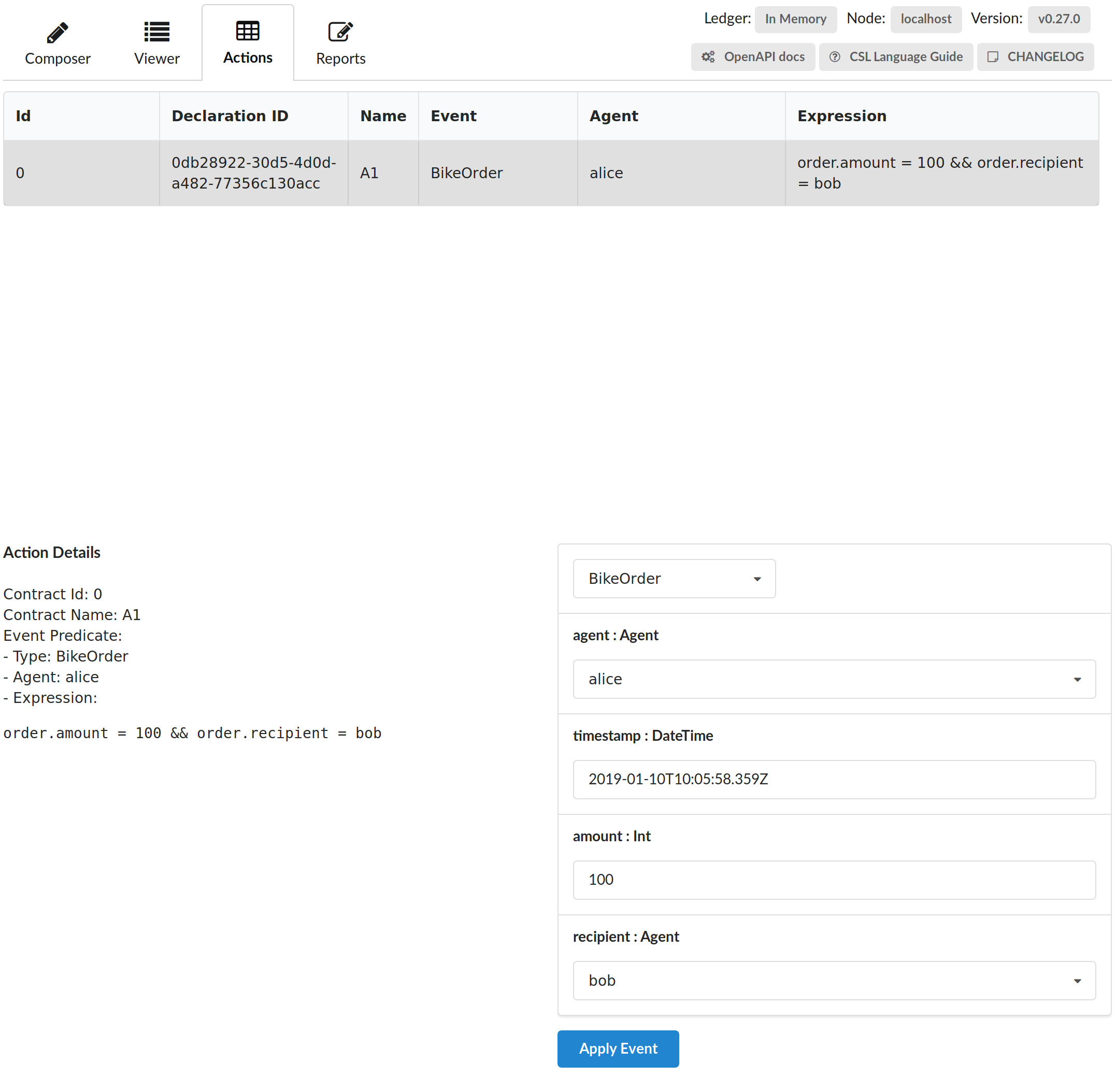Click the Composer pencil icon
Screen dimensions: 1116x1092
click(58, 33)
